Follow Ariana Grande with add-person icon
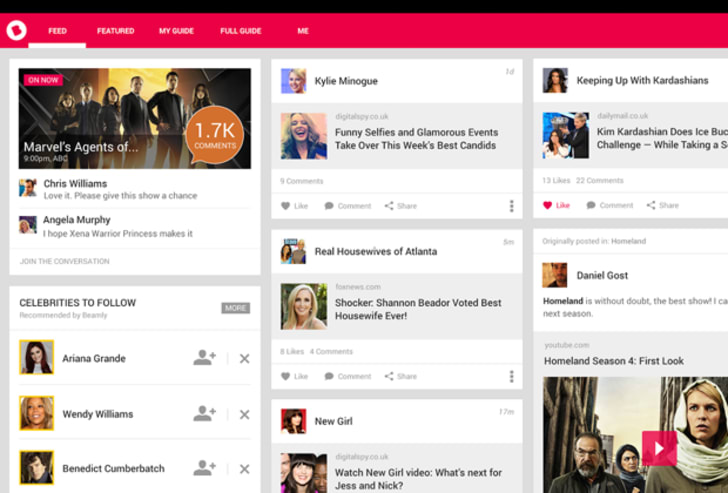Screen dimensions: 728x493 tap(205, 358)
